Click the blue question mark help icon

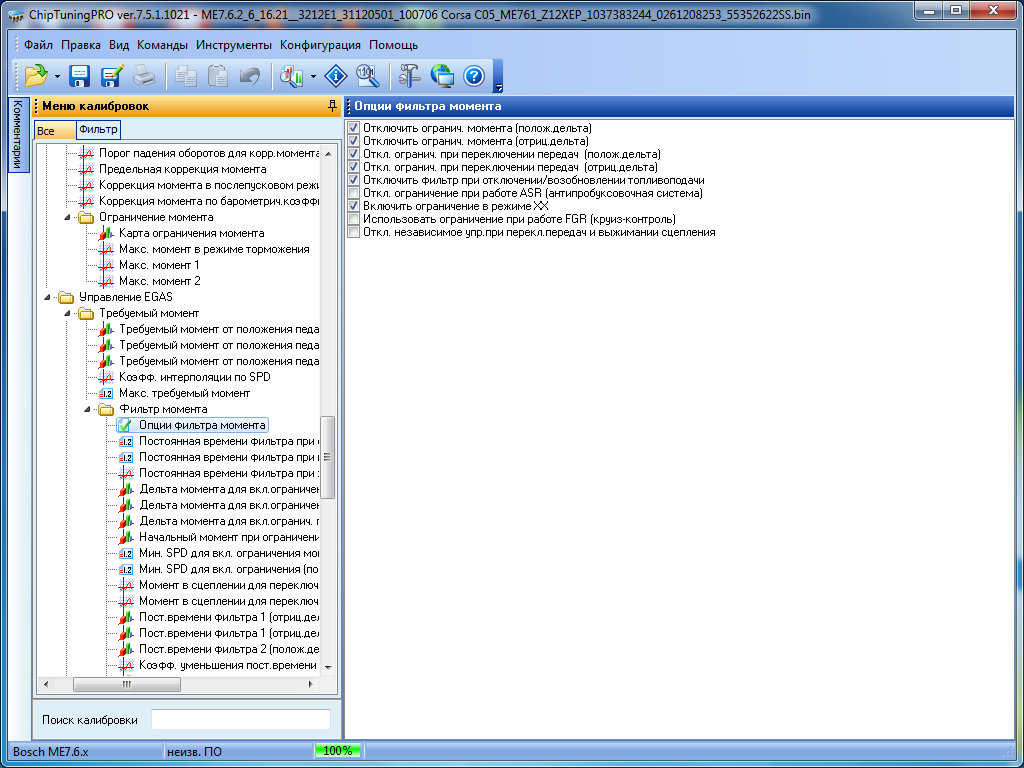(x=474, y=76)
